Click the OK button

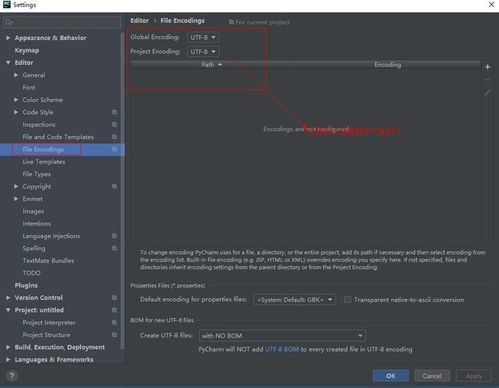pos(391,376)
